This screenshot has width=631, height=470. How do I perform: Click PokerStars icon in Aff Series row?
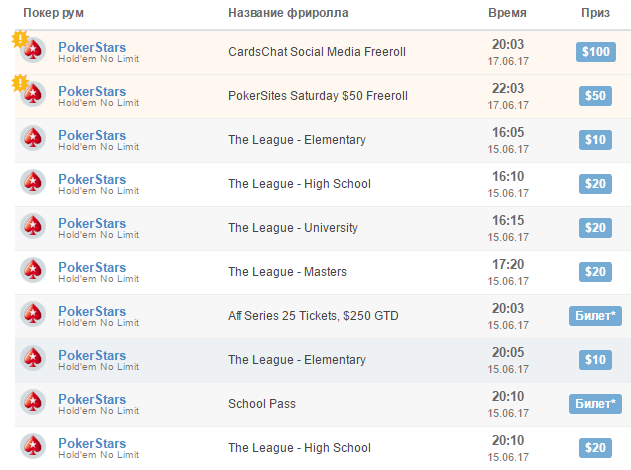(x=33, y=315)
